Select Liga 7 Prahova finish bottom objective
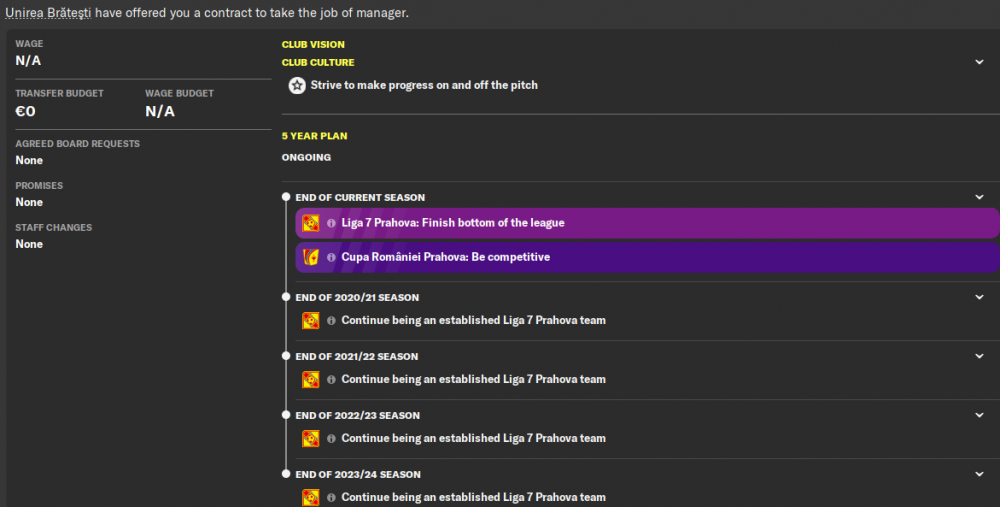 tap(647, 223)
